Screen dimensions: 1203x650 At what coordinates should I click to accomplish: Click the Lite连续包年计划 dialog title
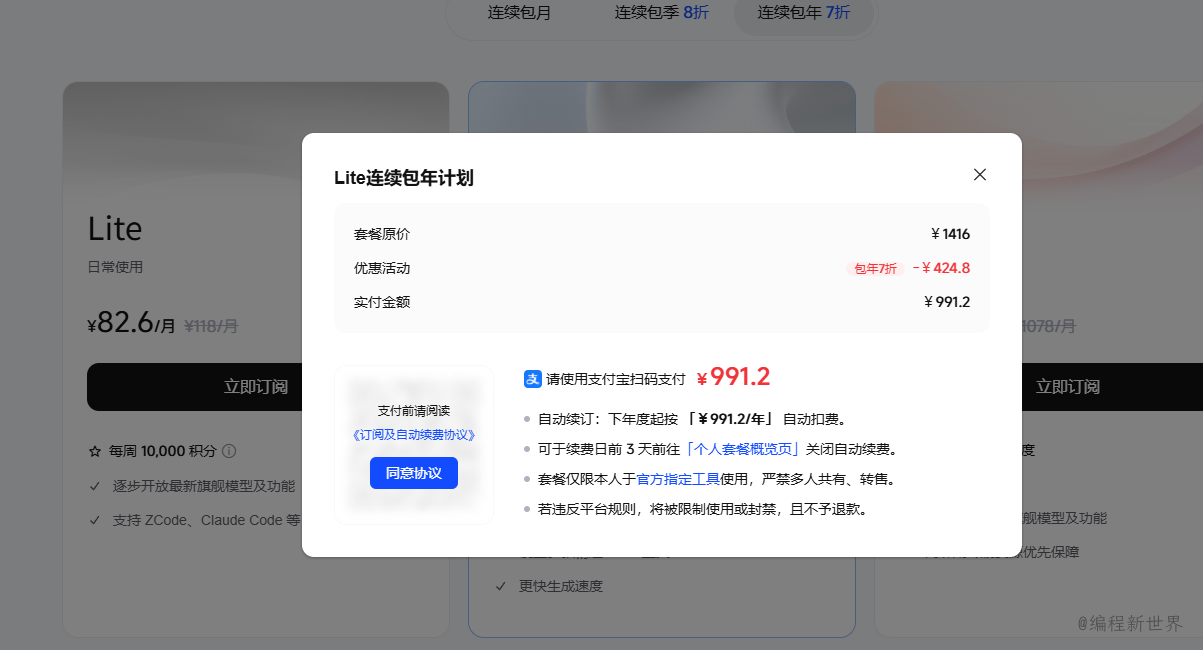tap(404, 178)
